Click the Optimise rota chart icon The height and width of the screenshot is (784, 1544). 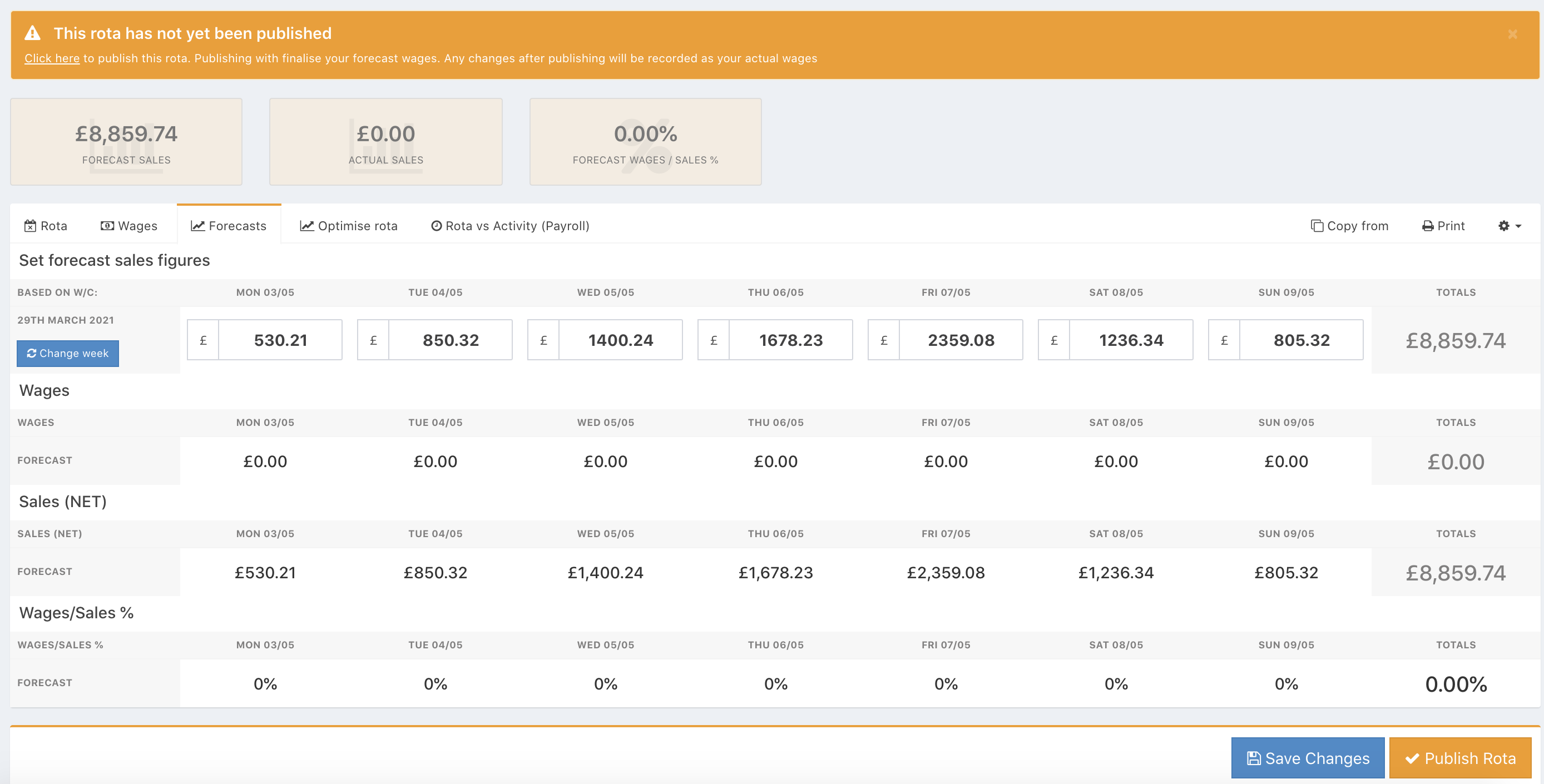(307, 226)
